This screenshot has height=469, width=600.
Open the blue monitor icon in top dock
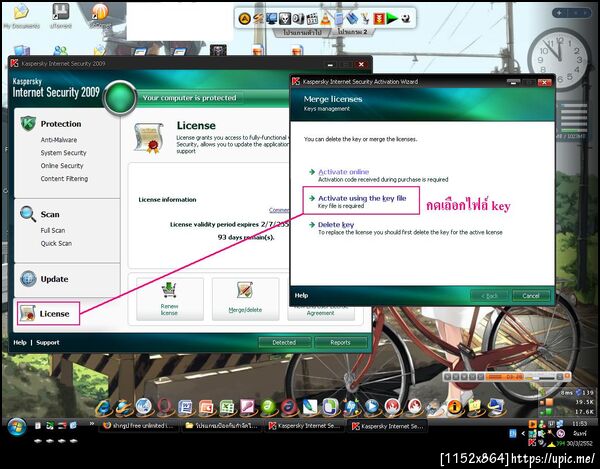pos(272,18)
